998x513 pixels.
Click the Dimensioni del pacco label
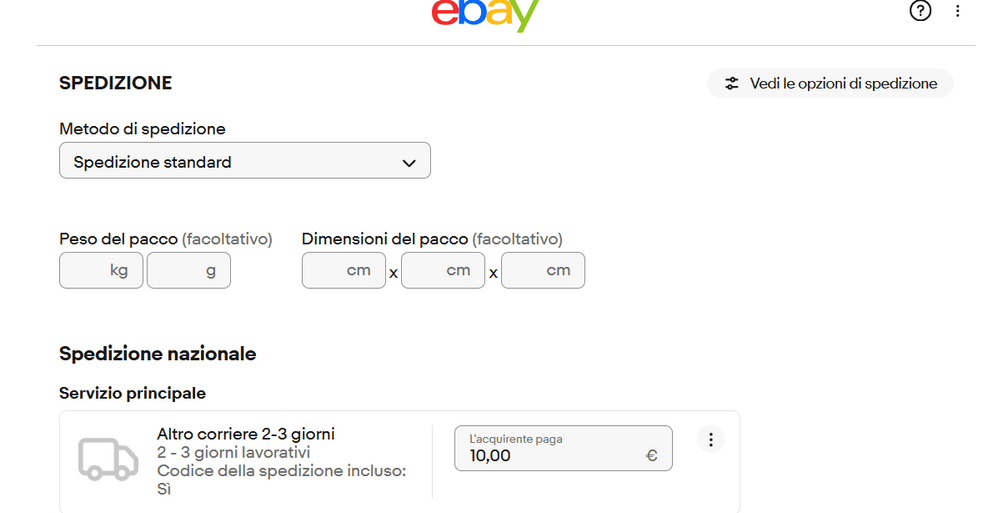pyautogui.click(x=385, y=239)
